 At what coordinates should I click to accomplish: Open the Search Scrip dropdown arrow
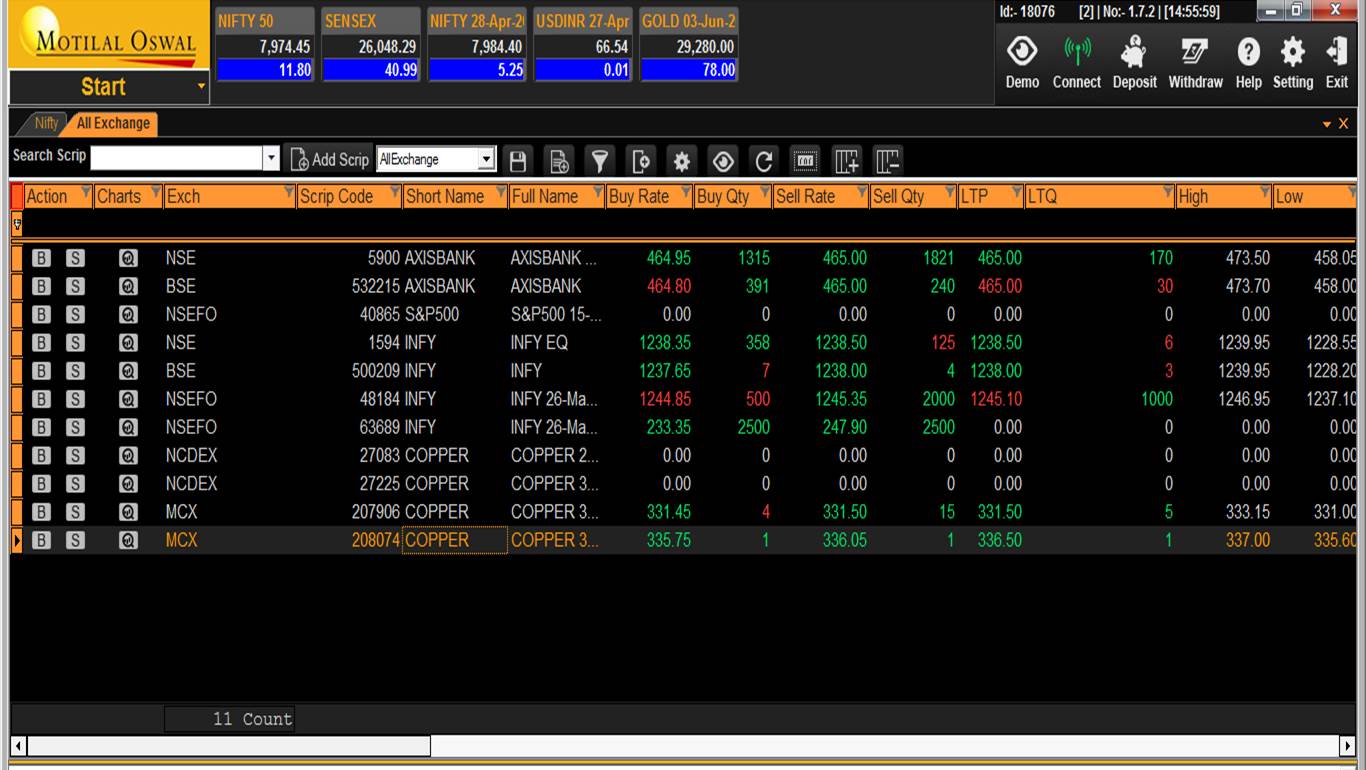(x=271, y=159)
